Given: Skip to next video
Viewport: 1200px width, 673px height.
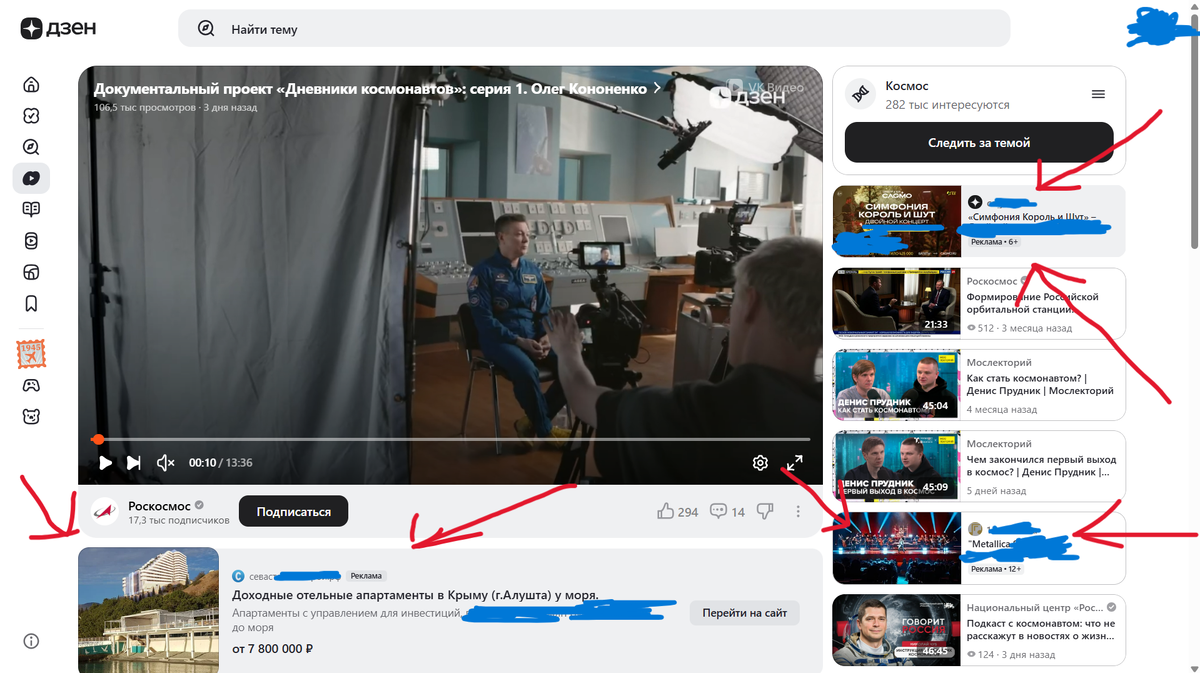Looking at the screenshot, I should [134, 462].
